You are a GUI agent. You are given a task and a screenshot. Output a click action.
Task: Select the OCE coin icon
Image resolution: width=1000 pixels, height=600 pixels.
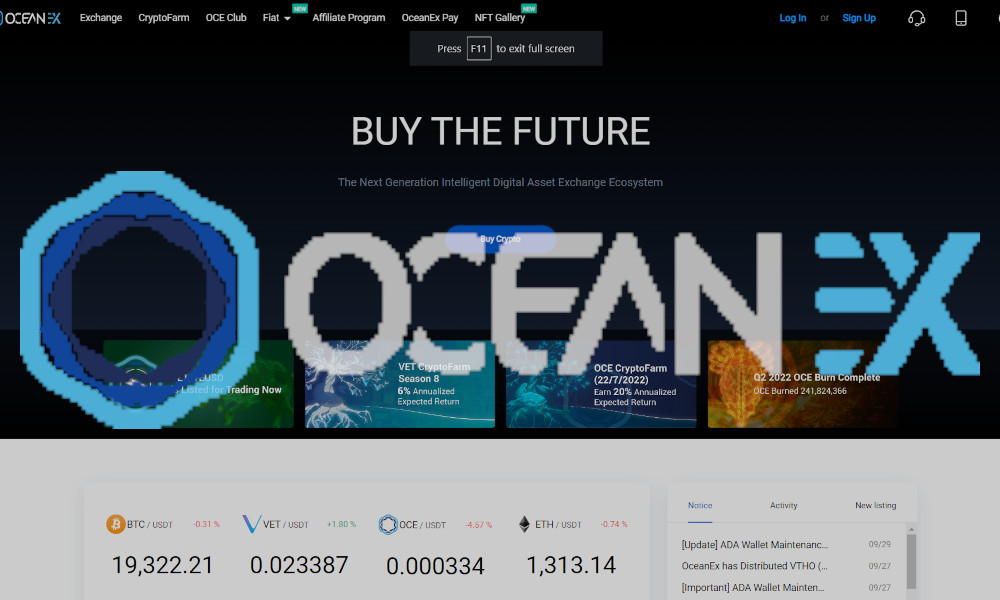(388, 524)
